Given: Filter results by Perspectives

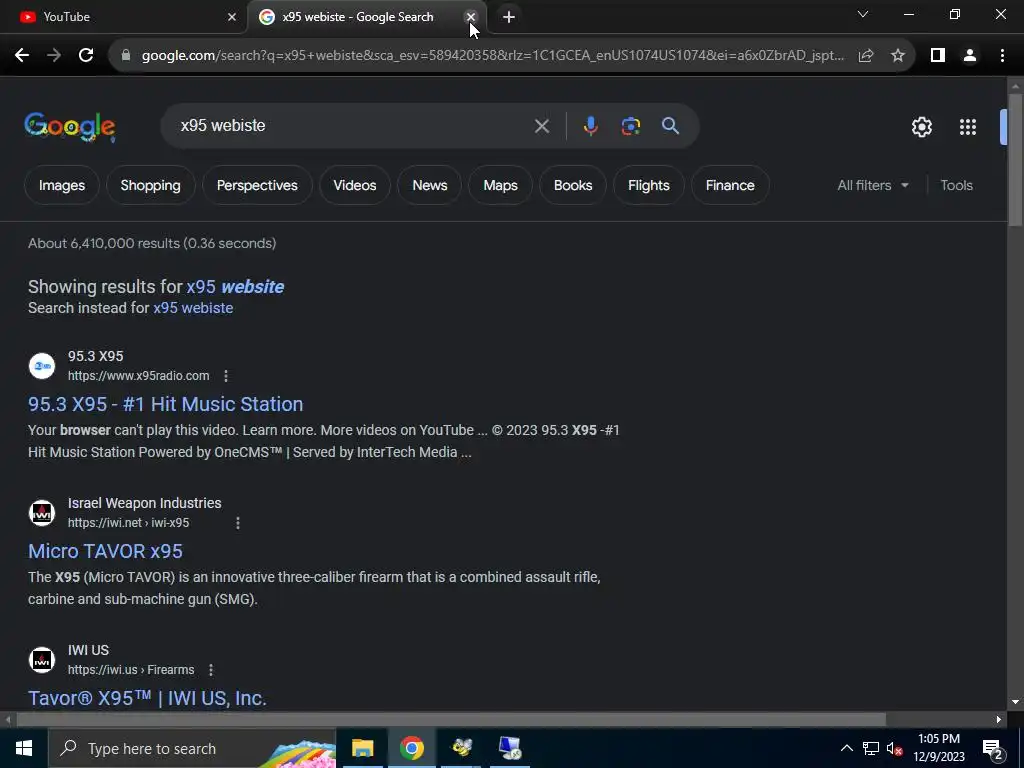Looking at the screenshot, I should pyautogui.click(x=257, y=185).
